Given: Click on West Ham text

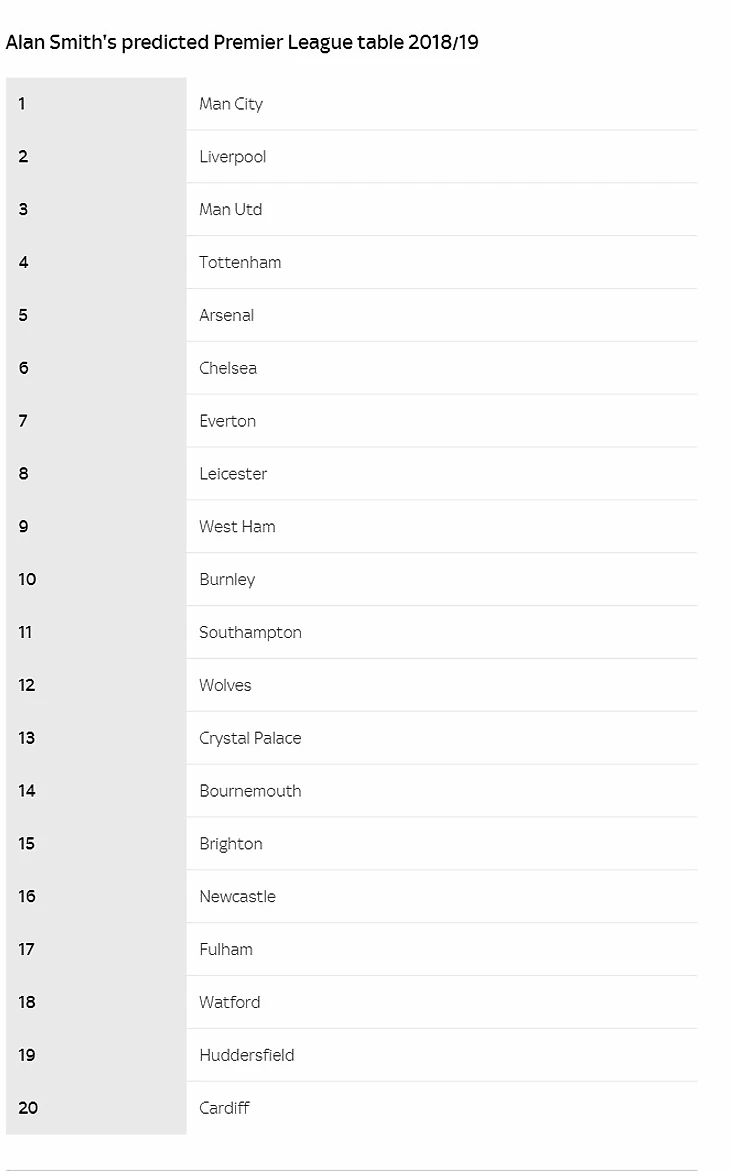Looking at the screenshot, I should [237, 527].
